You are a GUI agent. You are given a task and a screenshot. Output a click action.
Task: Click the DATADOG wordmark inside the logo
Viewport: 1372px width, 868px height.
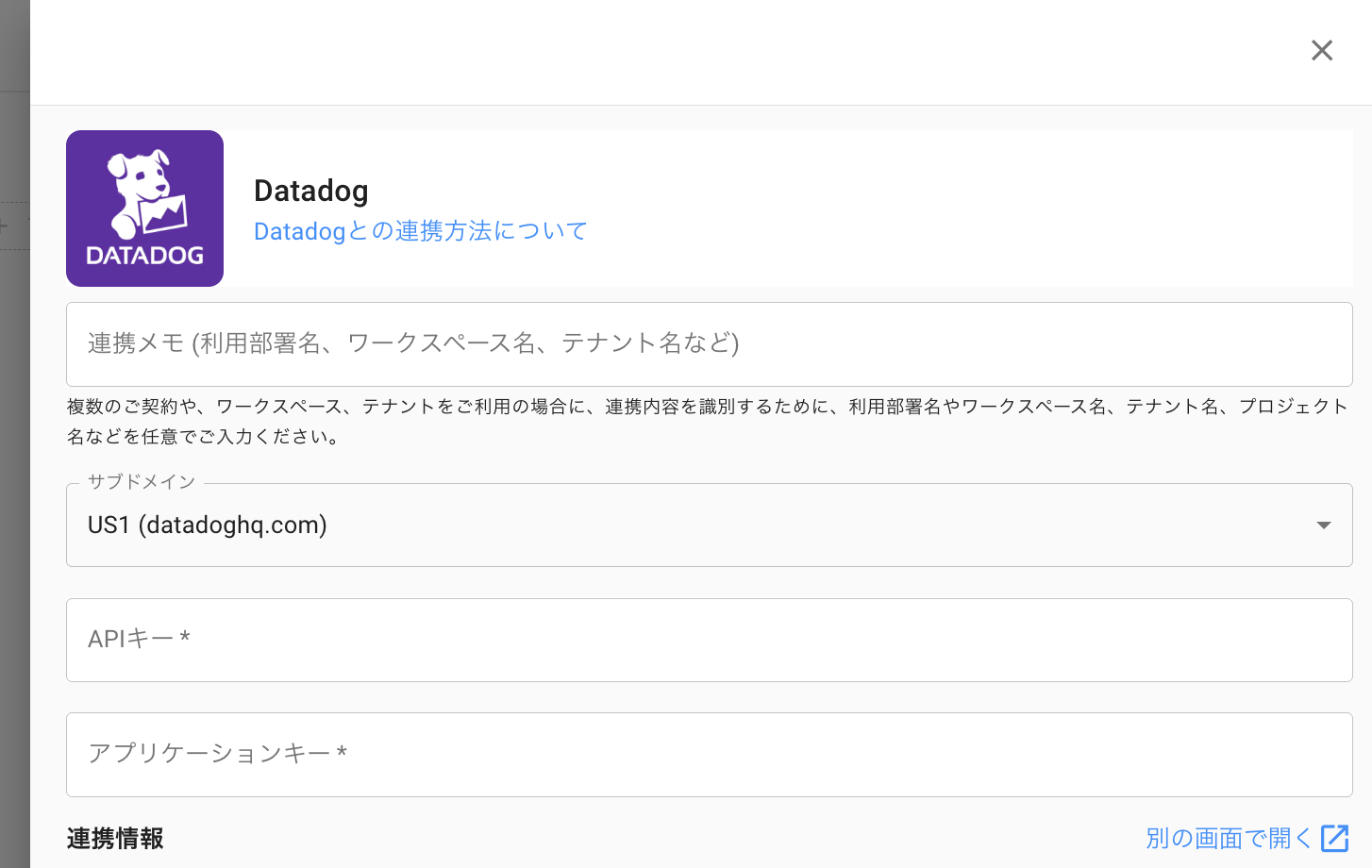[x=144, y=256]
